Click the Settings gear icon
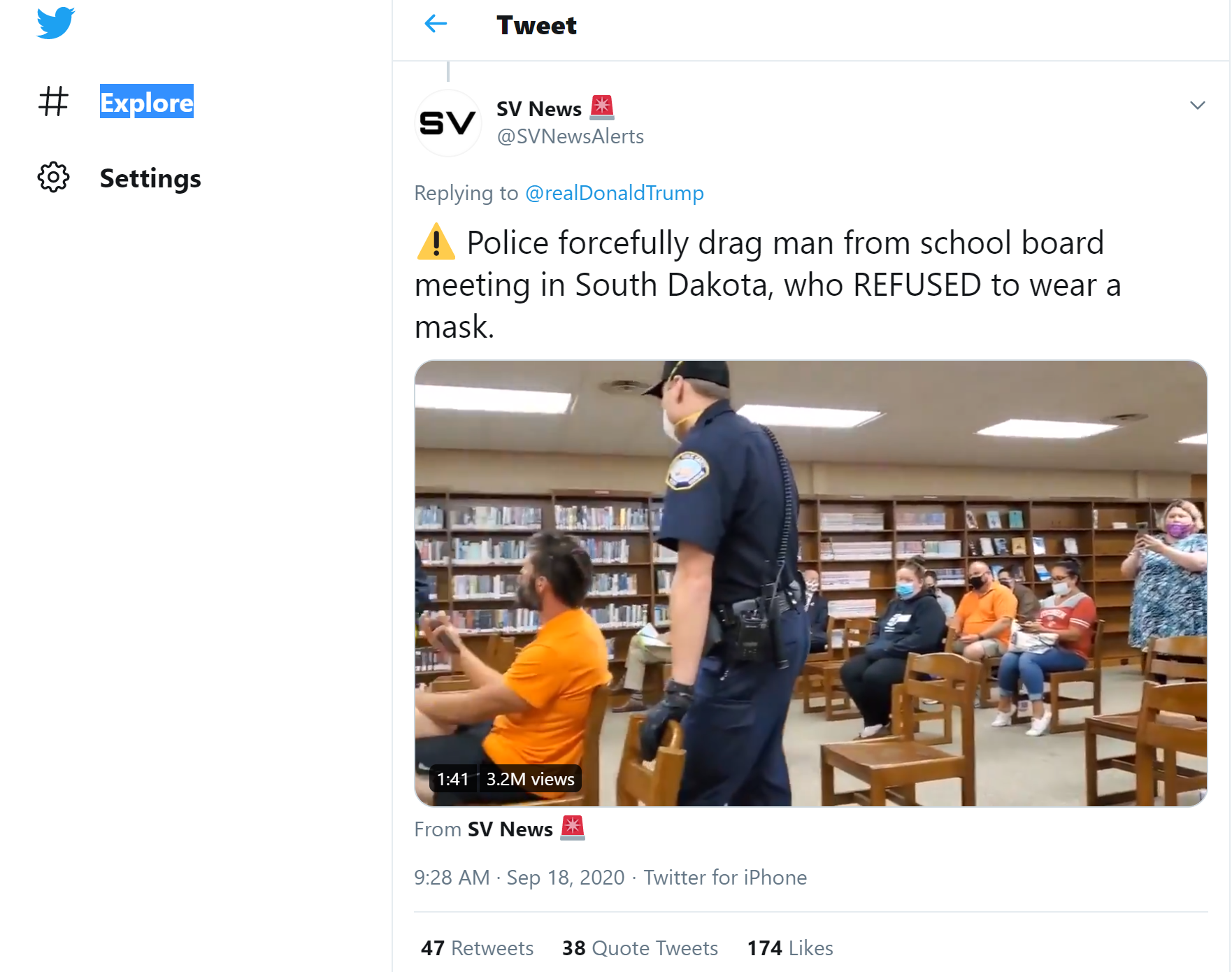Viewport: 1232px width, 972px height. coord(53,178)
